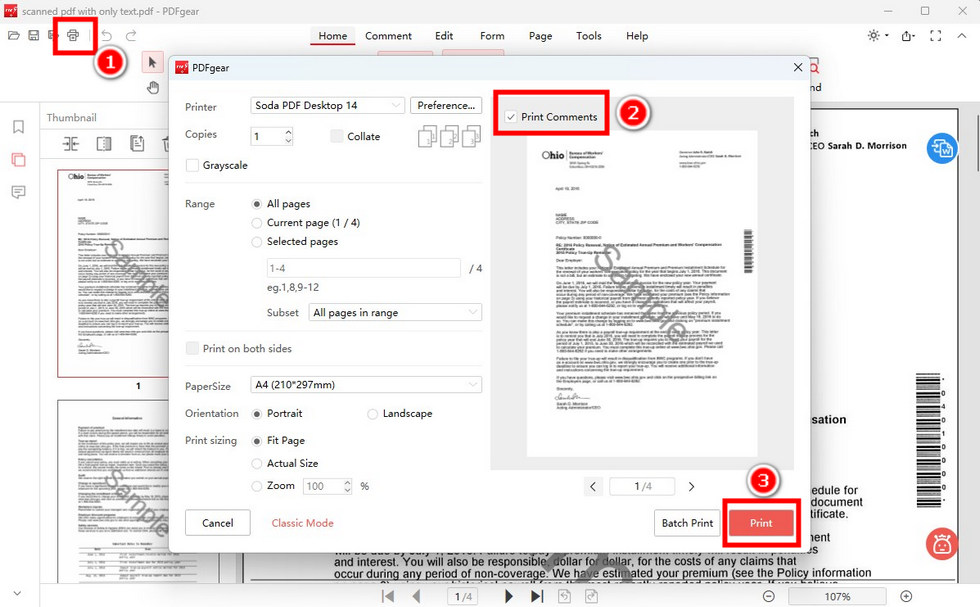The image size is (980, 607).
Task: Click the split page thumbnail tool icon
Action: click(104, 144)
